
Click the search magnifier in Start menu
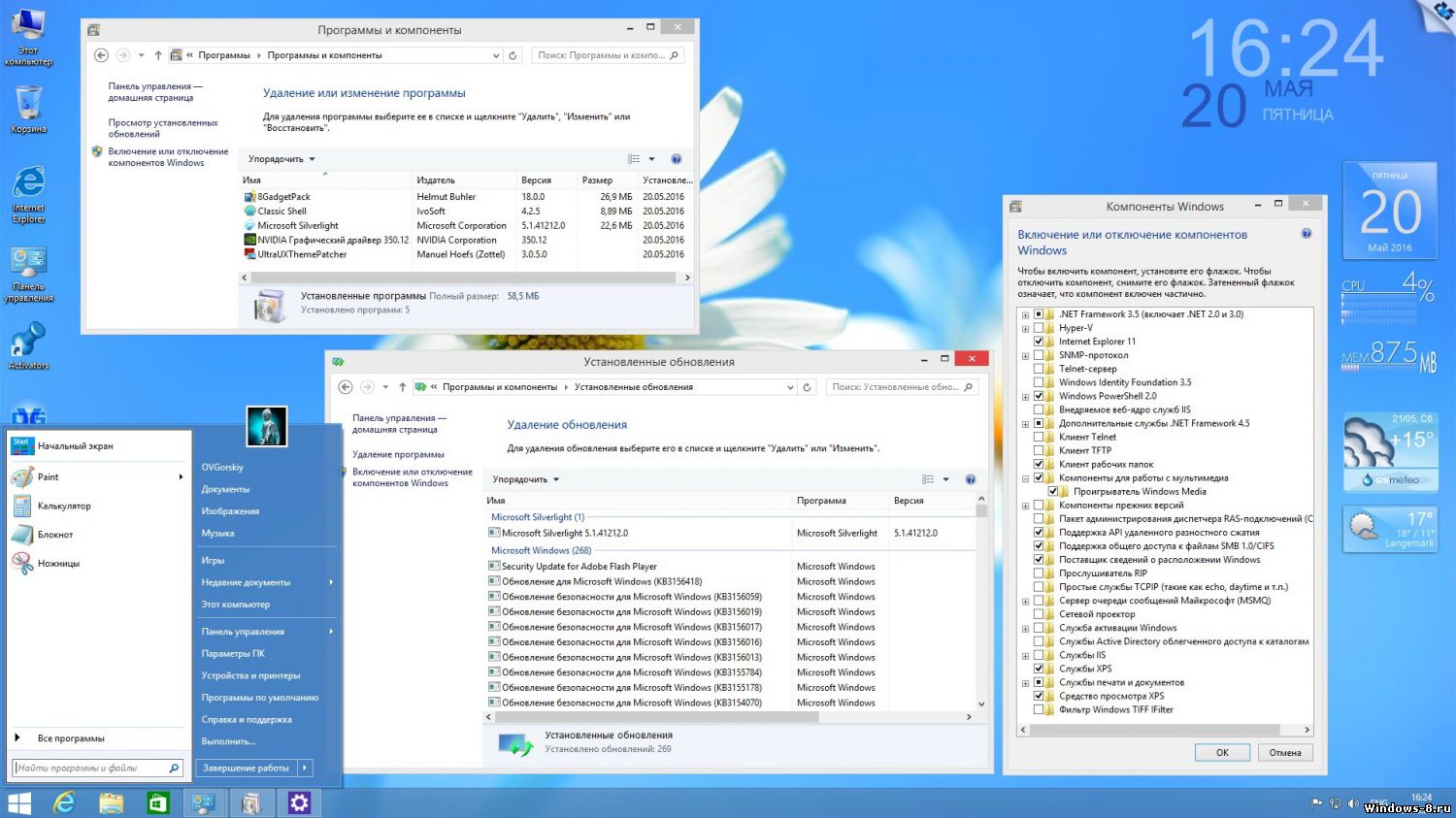coord(175,768)
